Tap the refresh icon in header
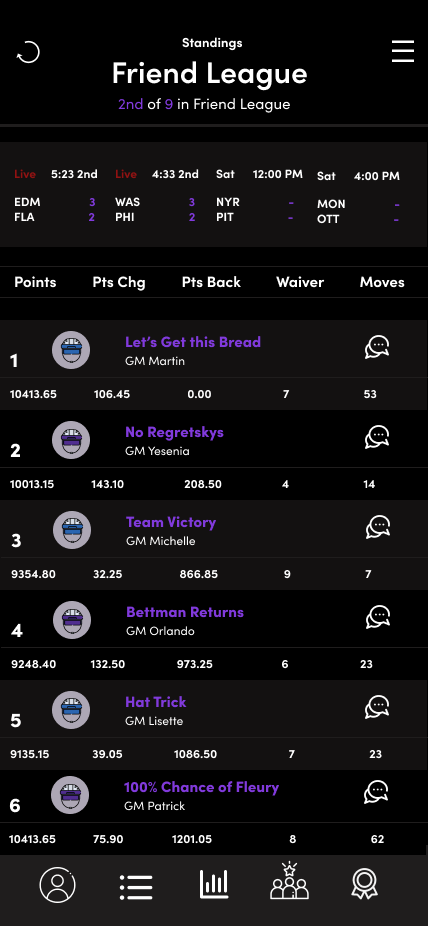This screenshot has height=926, width=428. coord(28,52)
